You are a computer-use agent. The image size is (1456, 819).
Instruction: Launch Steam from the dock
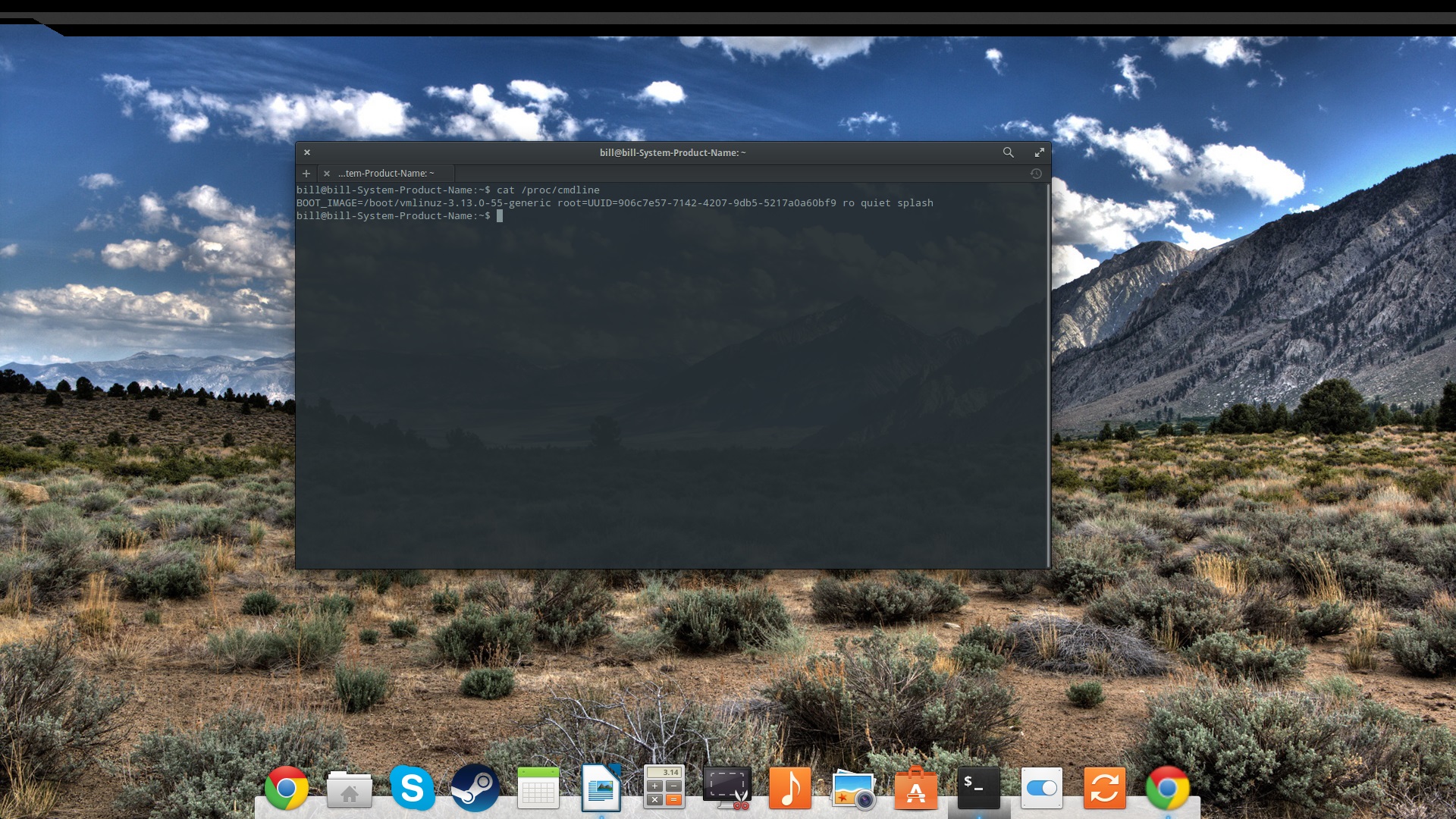point(475,789)
